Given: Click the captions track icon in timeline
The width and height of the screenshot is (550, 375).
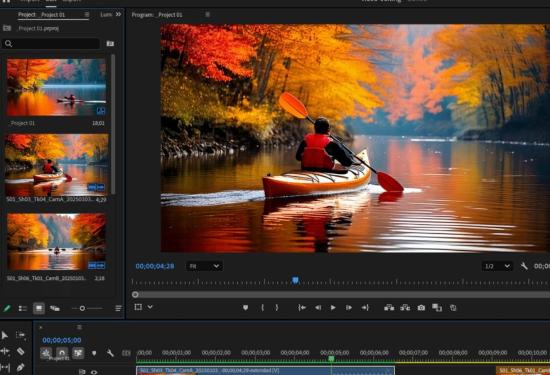Looking at the screenshot, I should 126,353.
